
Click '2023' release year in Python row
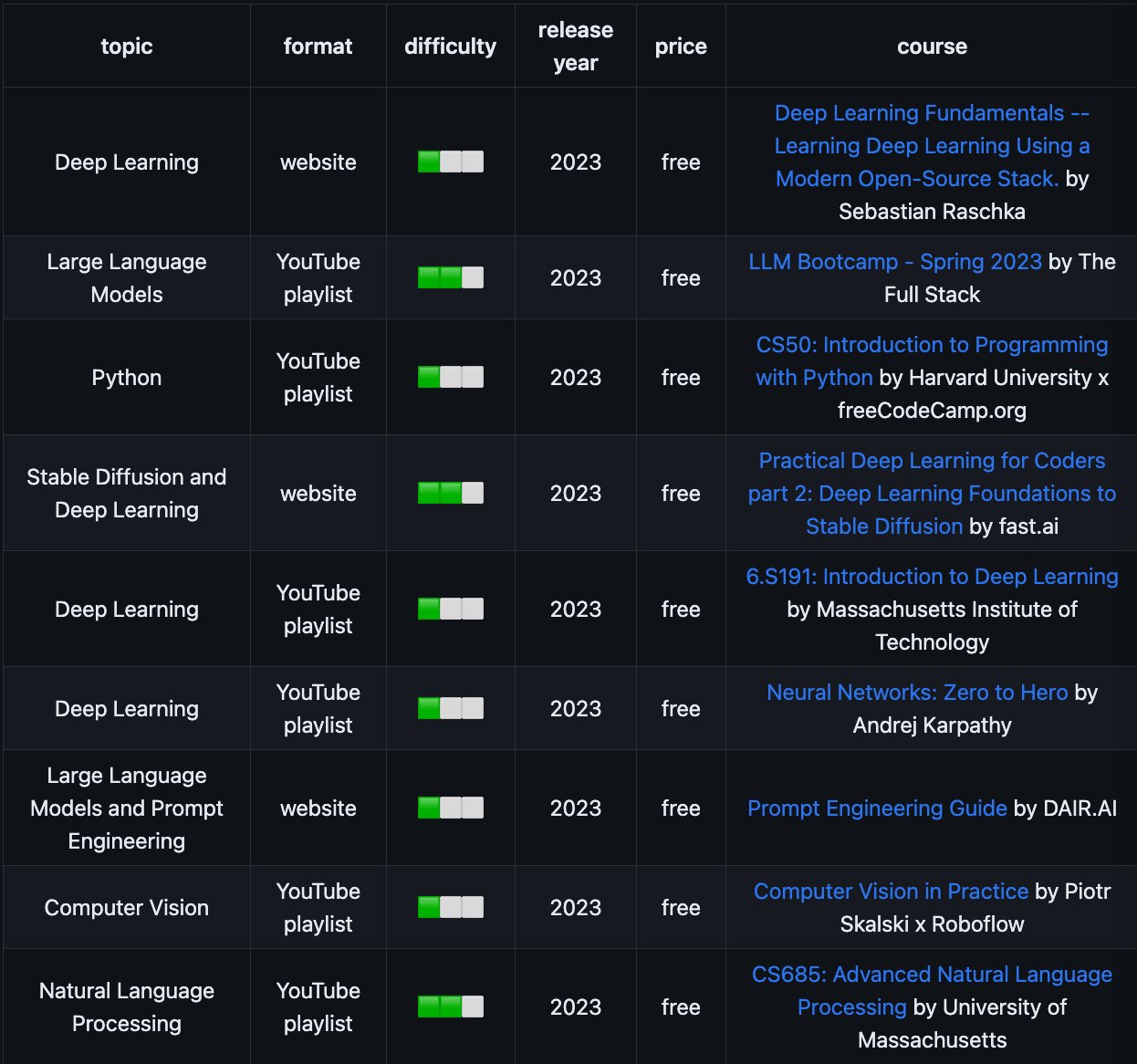pyautogui.click(x=576, y=378)
